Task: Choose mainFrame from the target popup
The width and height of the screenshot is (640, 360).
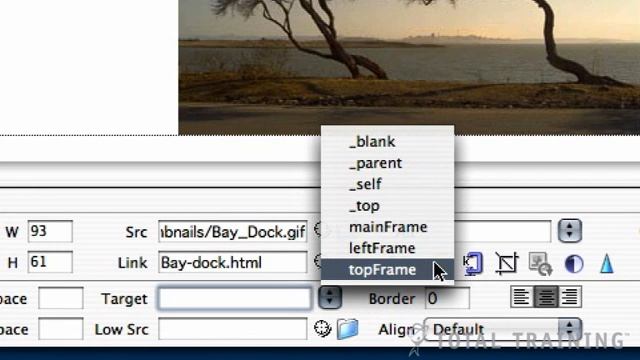Action: pyautogui.click(x=387, y=227)
